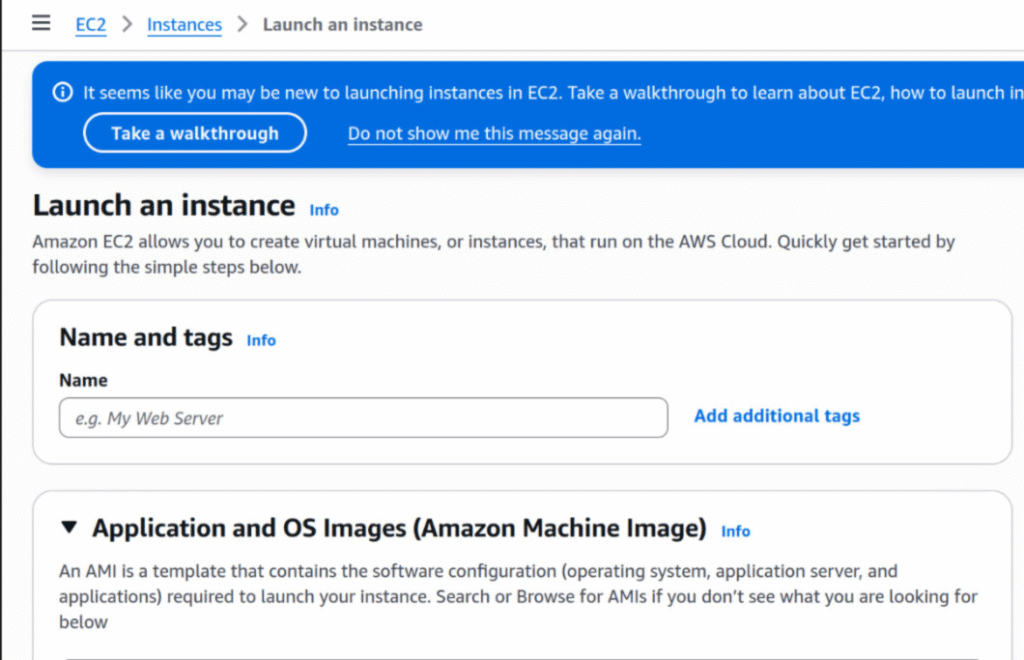Open the hamburger navigation menu
This screenshot has height=660, width=1024.
coord(41,23)
